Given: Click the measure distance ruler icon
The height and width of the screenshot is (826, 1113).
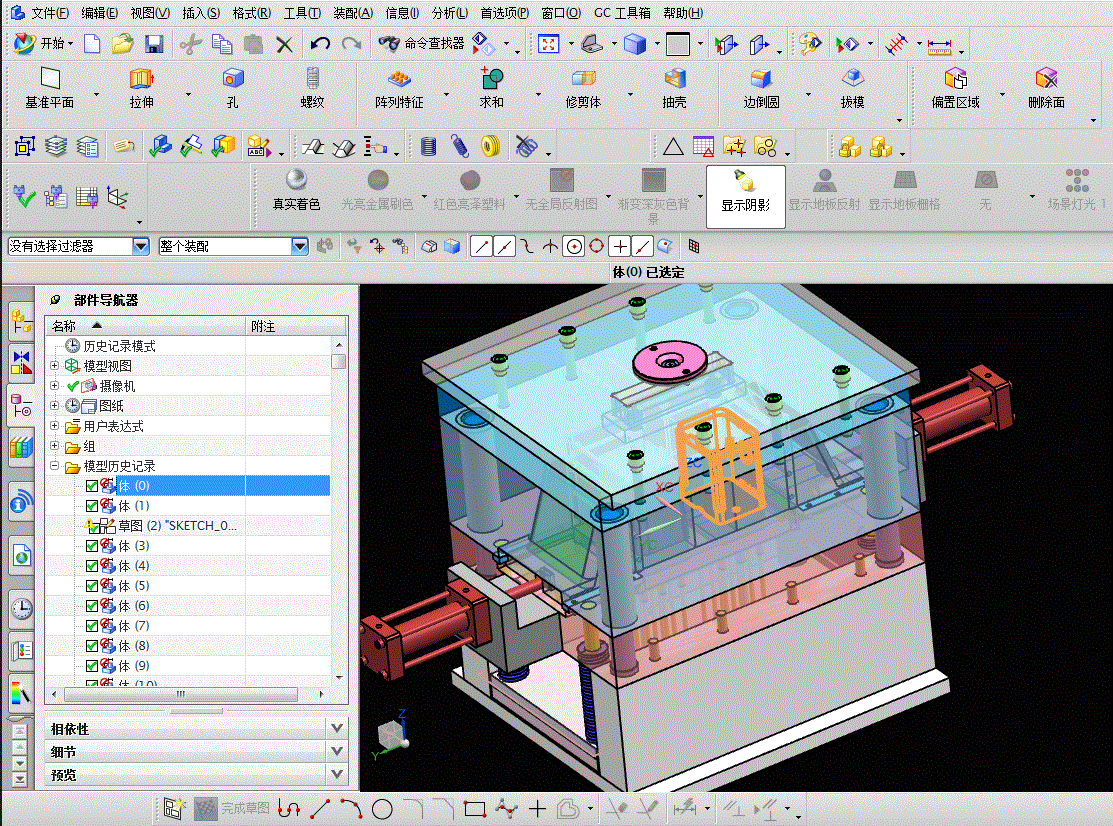Looking at the screenshot, I should coord(939,47).
